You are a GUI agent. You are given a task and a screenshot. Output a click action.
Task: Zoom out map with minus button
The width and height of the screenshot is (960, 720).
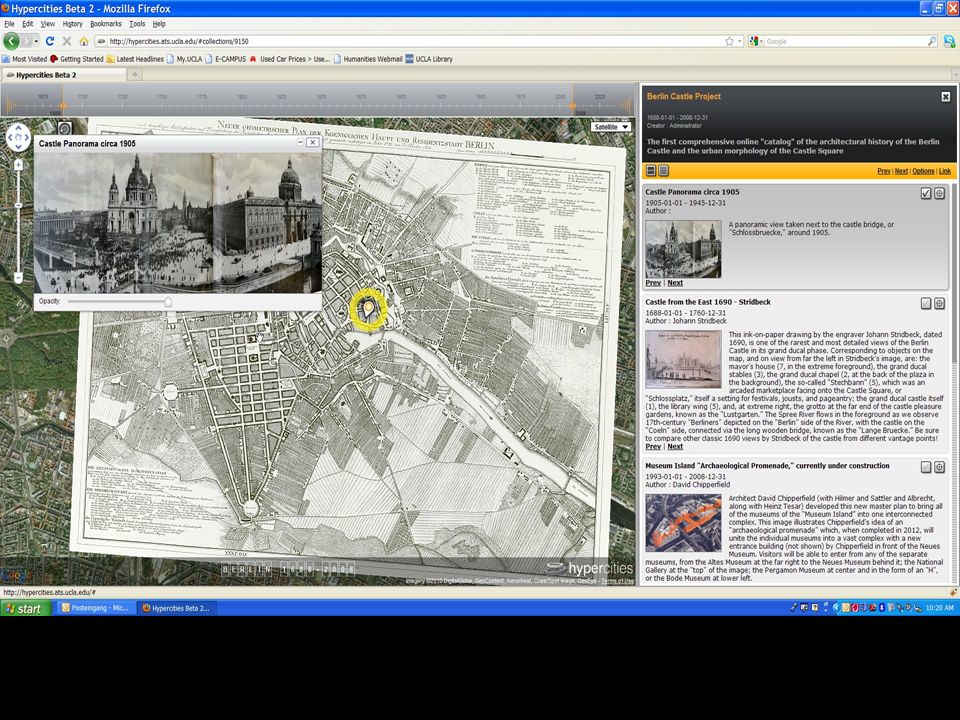pos(18,277)
